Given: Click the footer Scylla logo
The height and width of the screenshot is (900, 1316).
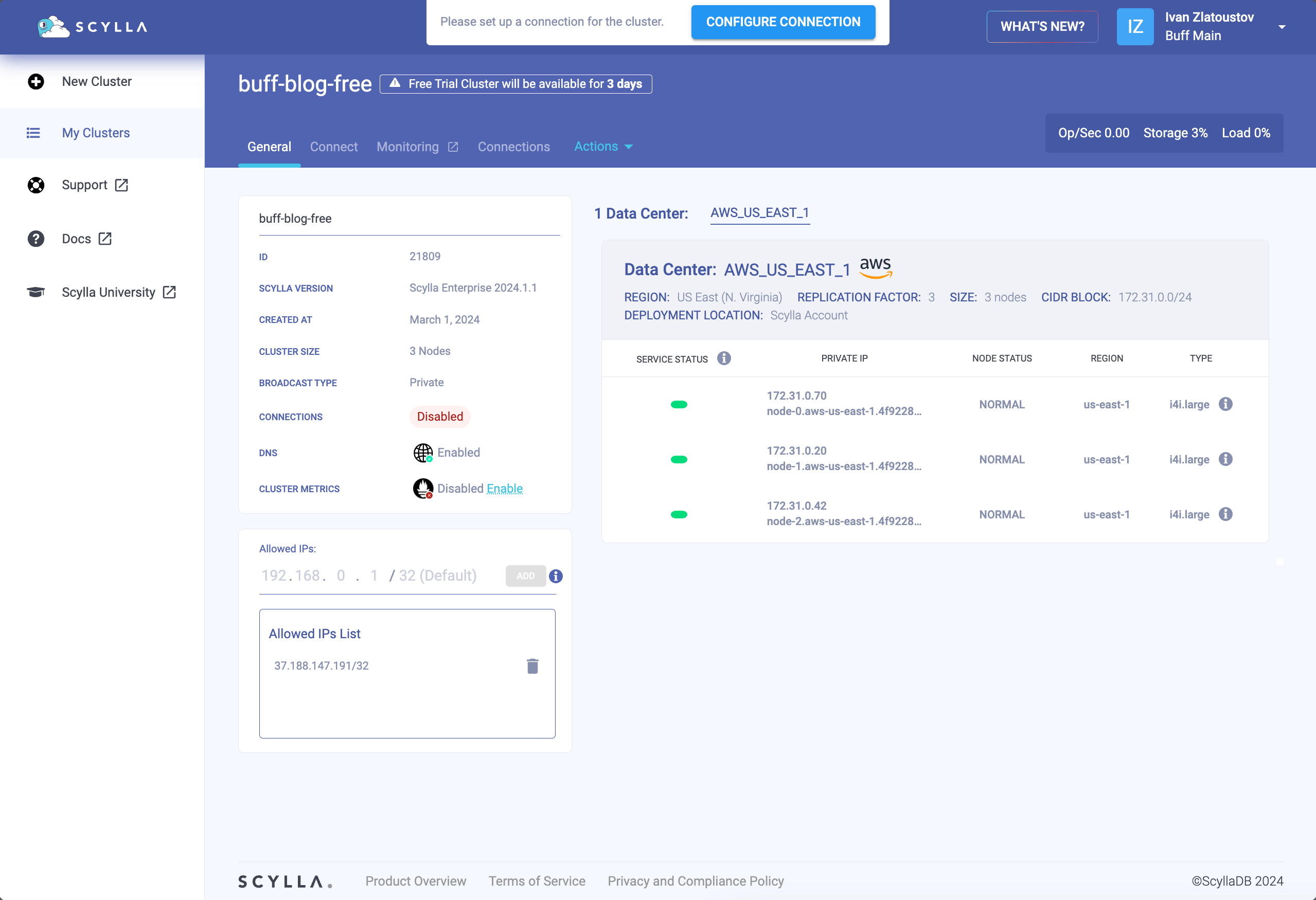Looking at the screenshot, I should pos(286,882).
